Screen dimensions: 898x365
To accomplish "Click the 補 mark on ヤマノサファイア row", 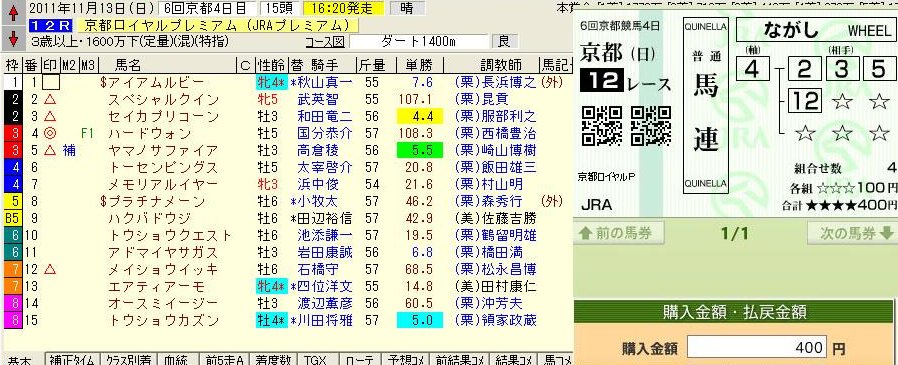I will tap(70, 151).
